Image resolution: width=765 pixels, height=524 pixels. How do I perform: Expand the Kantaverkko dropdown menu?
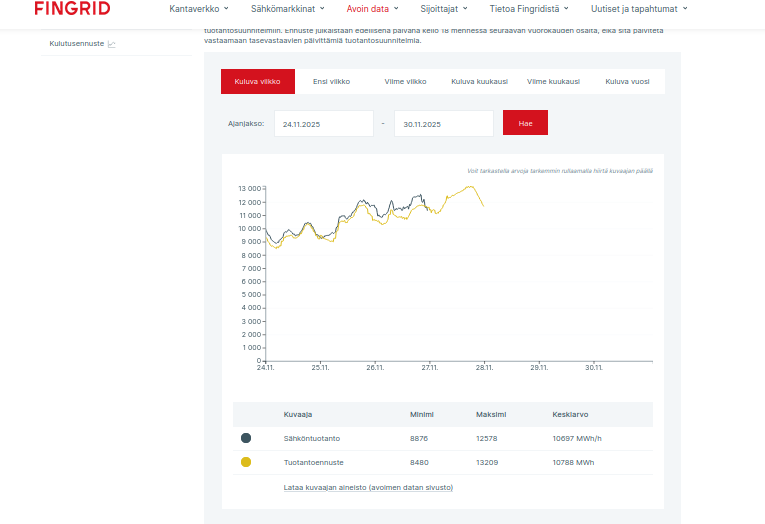[199, 9]
